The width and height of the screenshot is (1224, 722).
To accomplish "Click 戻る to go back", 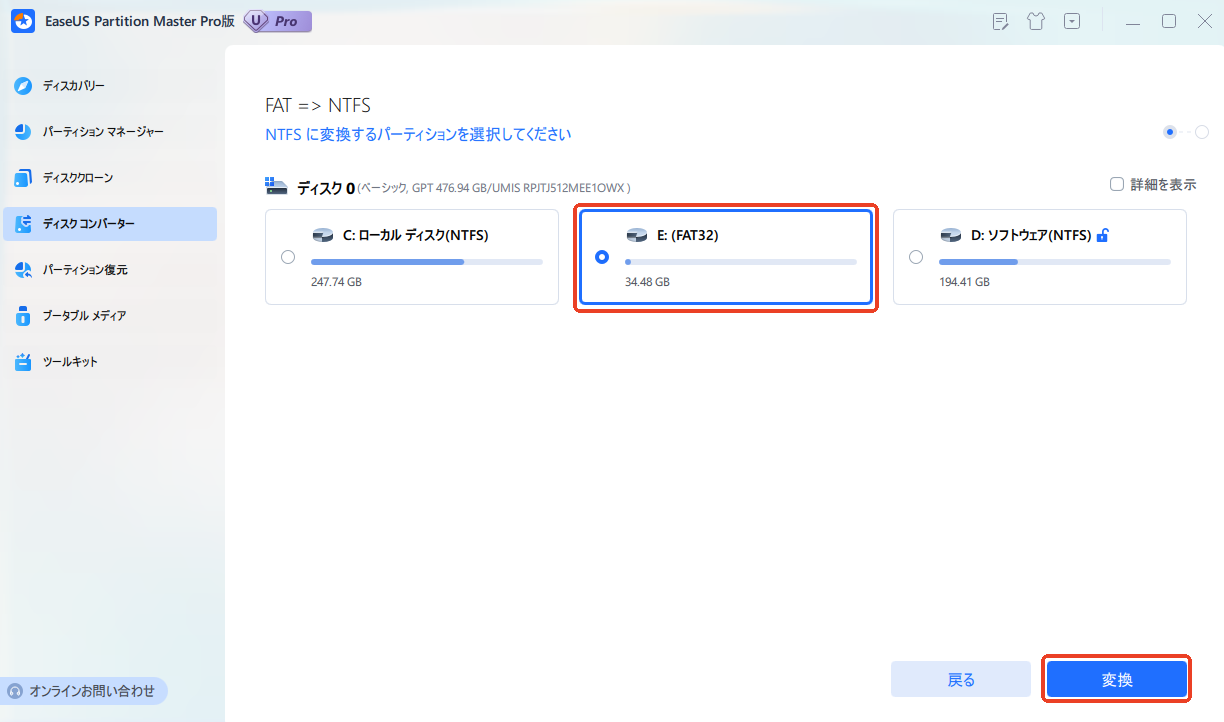I will coord(960,678).
